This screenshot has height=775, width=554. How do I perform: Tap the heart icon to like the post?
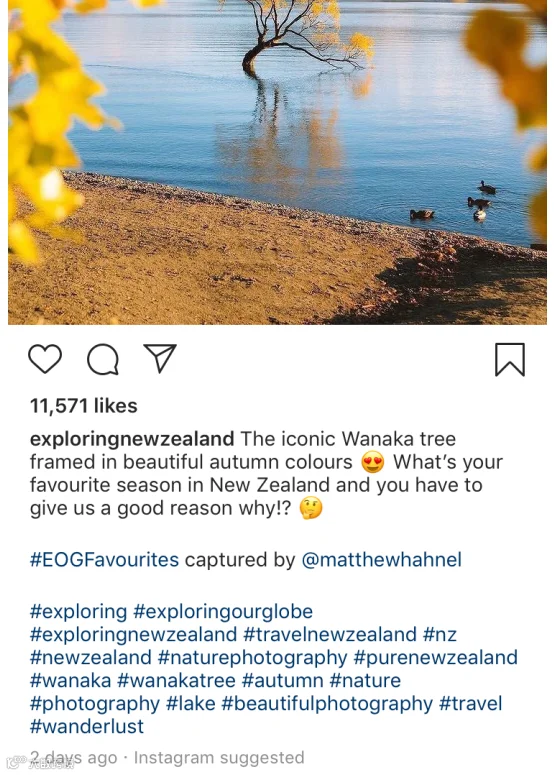click(45, 359)
